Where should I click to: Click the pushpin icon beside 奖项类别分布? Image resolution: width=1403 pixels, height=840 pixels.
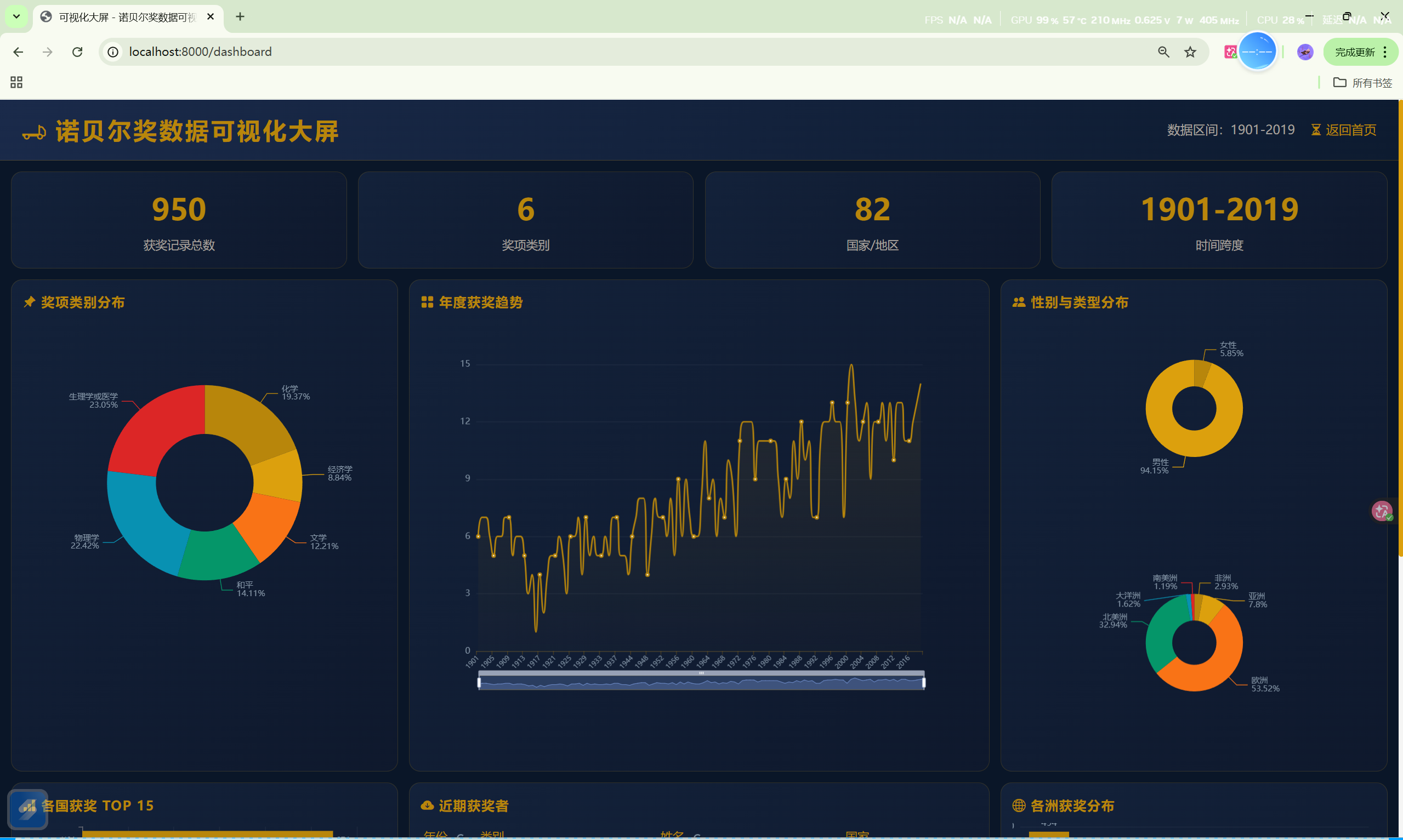30,302
